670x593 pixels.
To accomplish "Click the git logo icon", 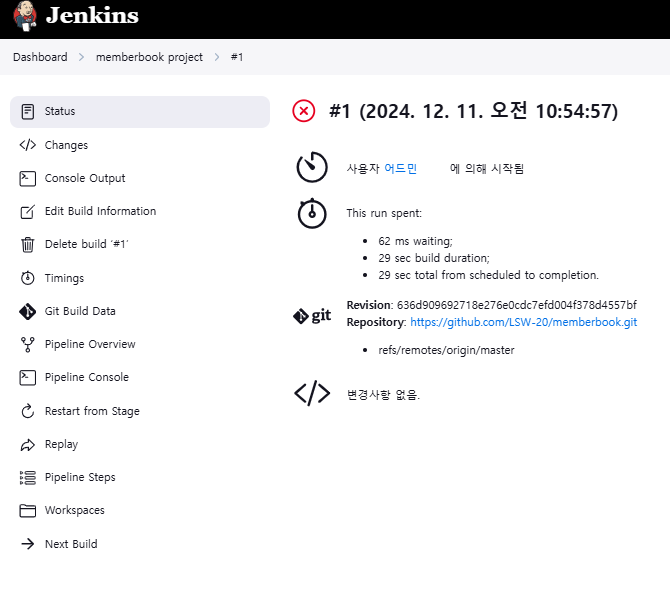I will (312, 316).
